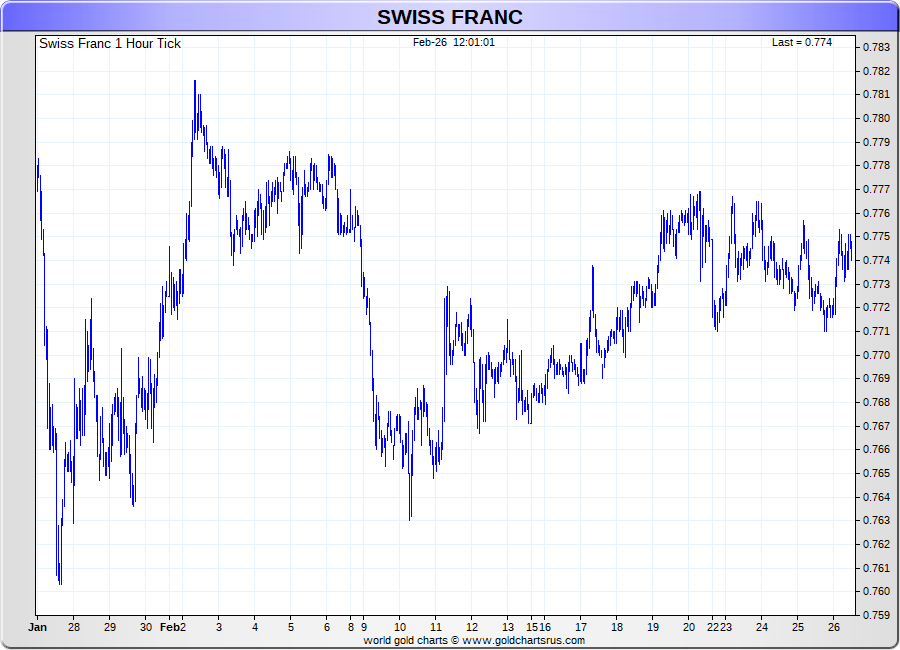900x650 pixels.
Task: Click date marker 10 on time axis
Action: [399, 627]
